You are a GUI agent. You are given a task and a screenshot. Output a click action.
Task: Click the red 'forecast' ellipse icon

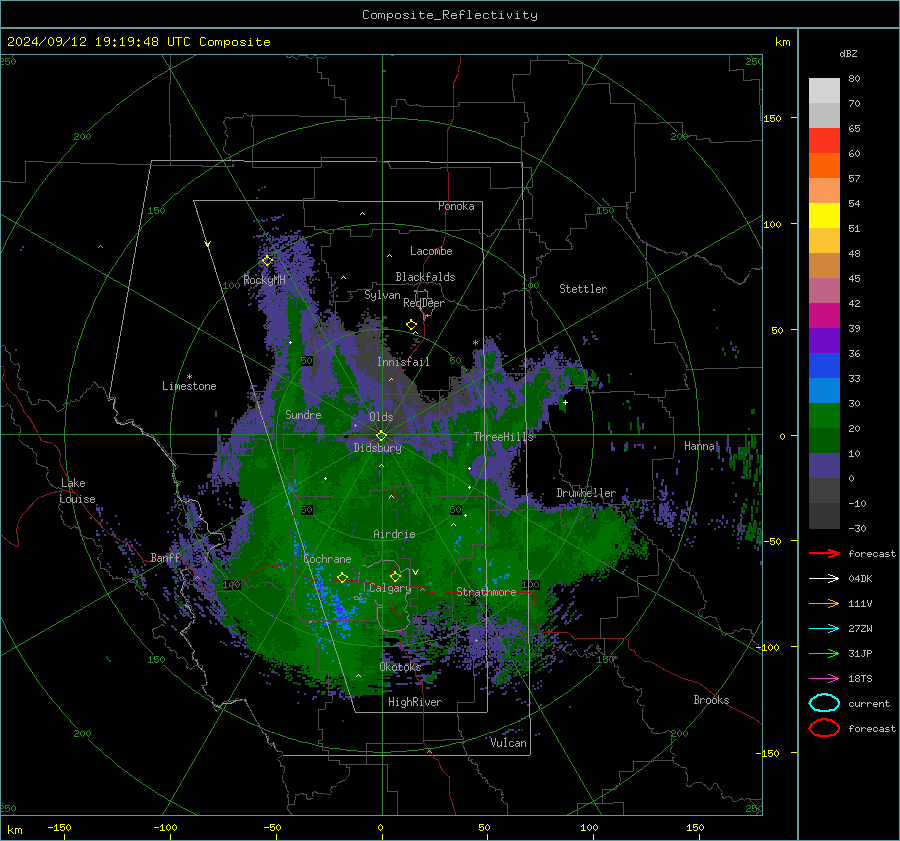(824, 728)
